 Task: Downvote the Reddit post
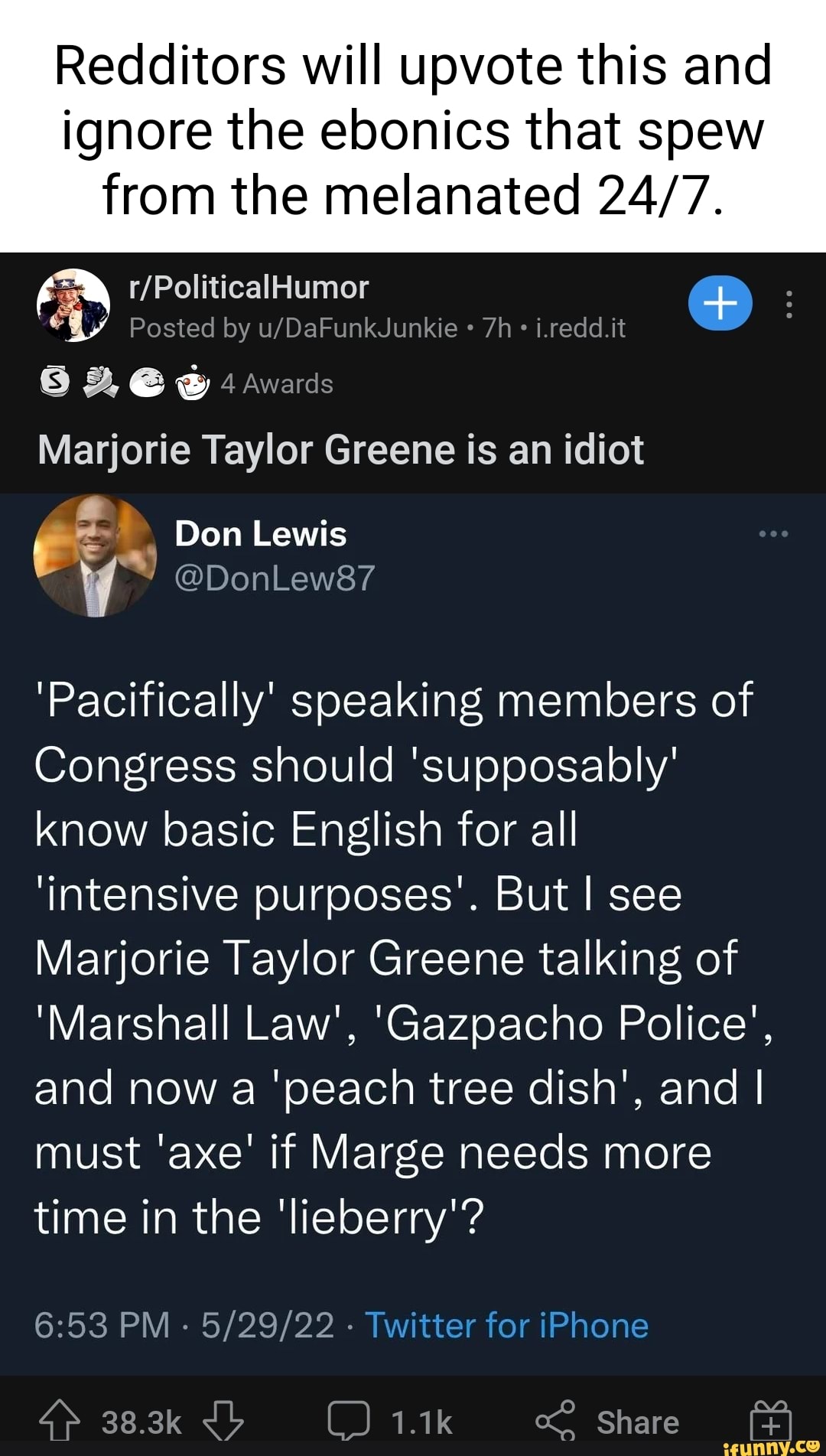pos(223,1422)
